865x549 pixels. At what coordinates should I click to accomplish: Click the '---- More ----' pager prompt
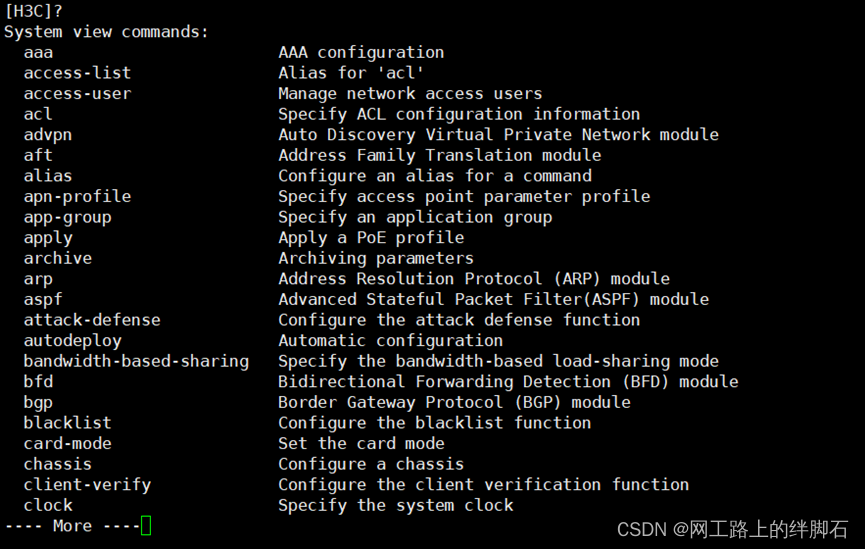[72, 526]
